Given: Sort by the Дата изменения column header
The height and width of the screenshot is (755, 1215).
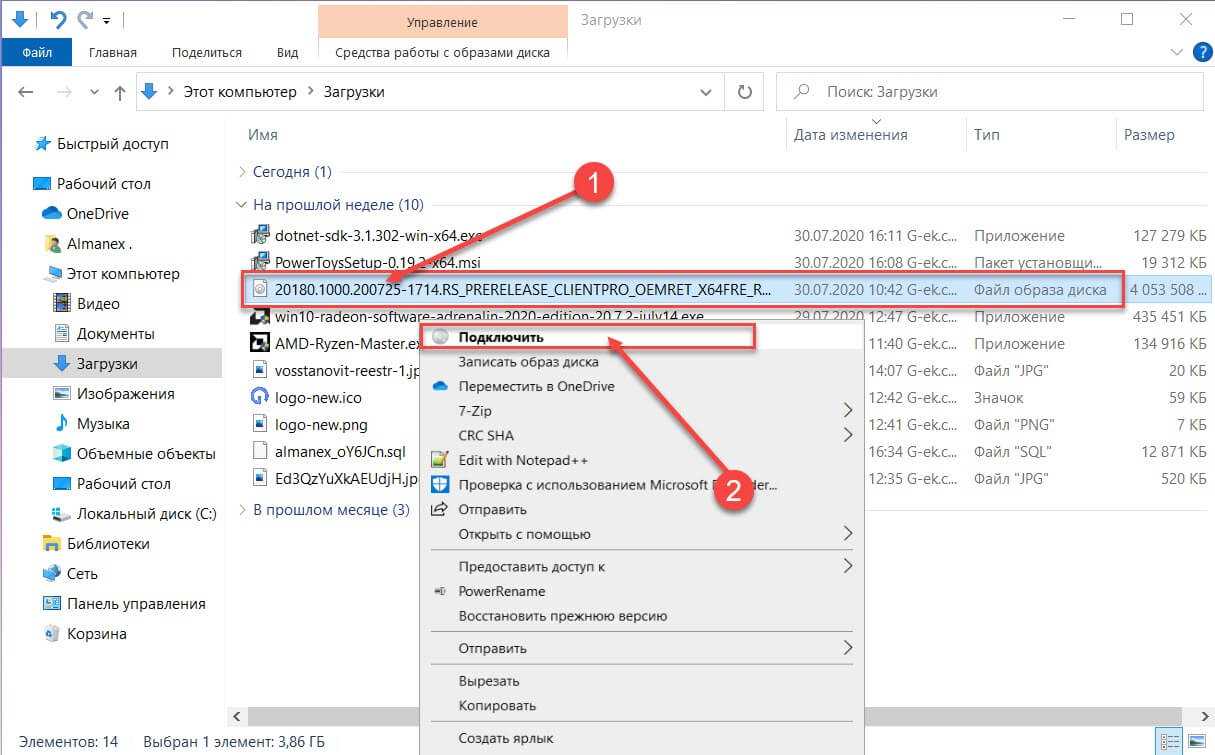Looking at the screenshot, I should pyautogui.click(x=850, y=134).
